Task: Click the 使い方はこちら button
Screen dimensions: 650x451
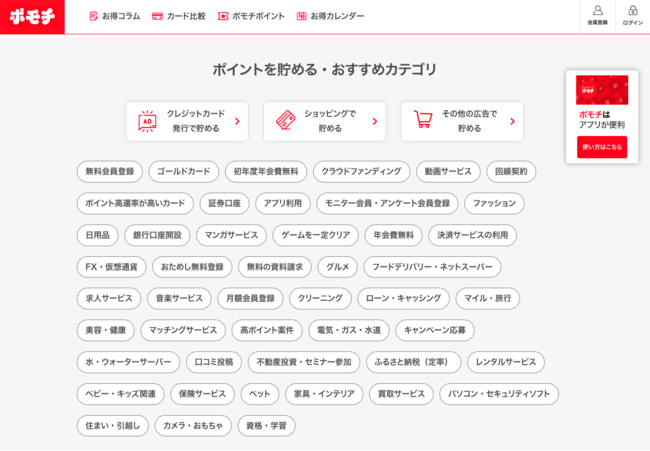Action: (x=602, y=147)
